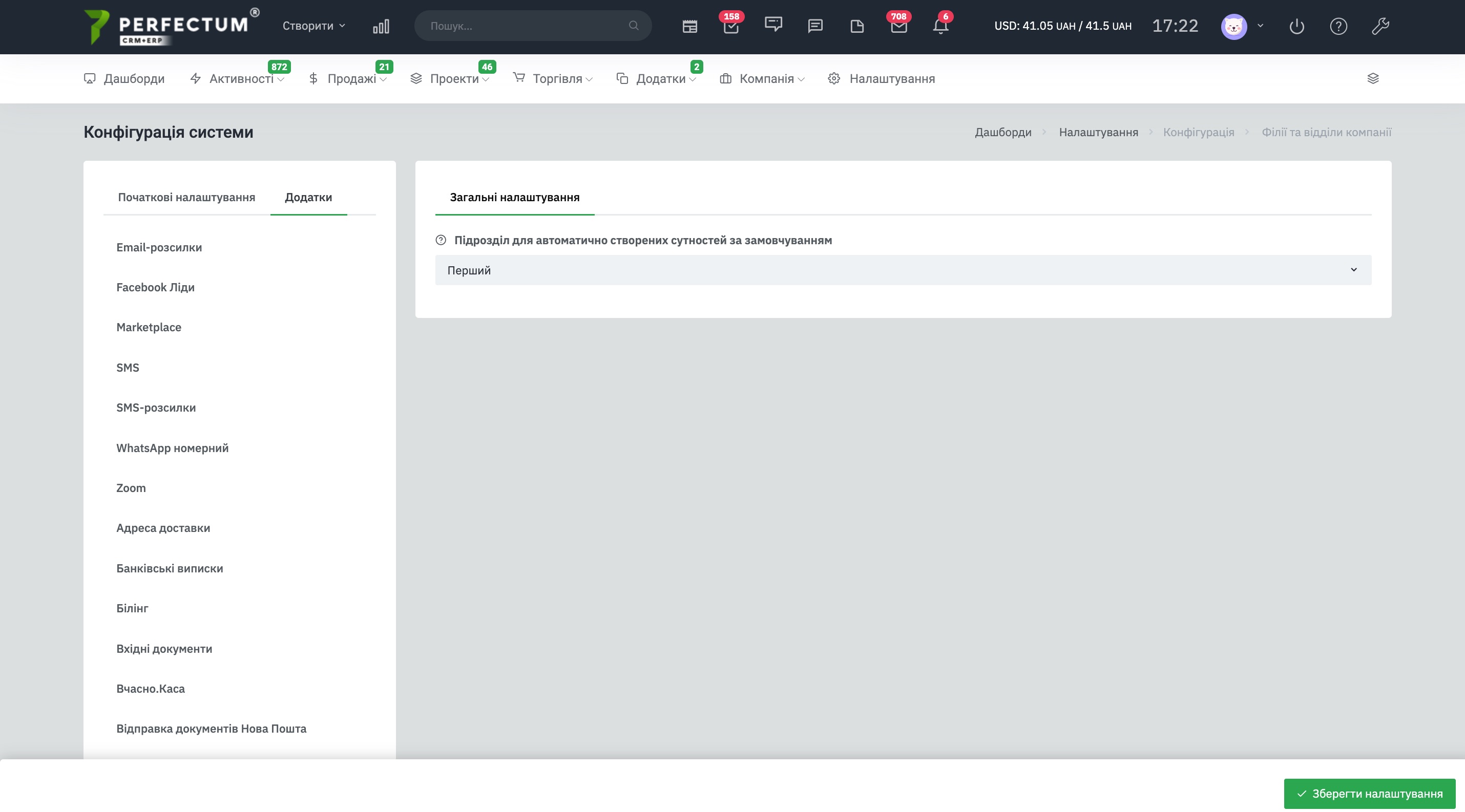This screenshot has width=1465, height=812.
Task: Open Marketplace settings
Action: (149, 327)
